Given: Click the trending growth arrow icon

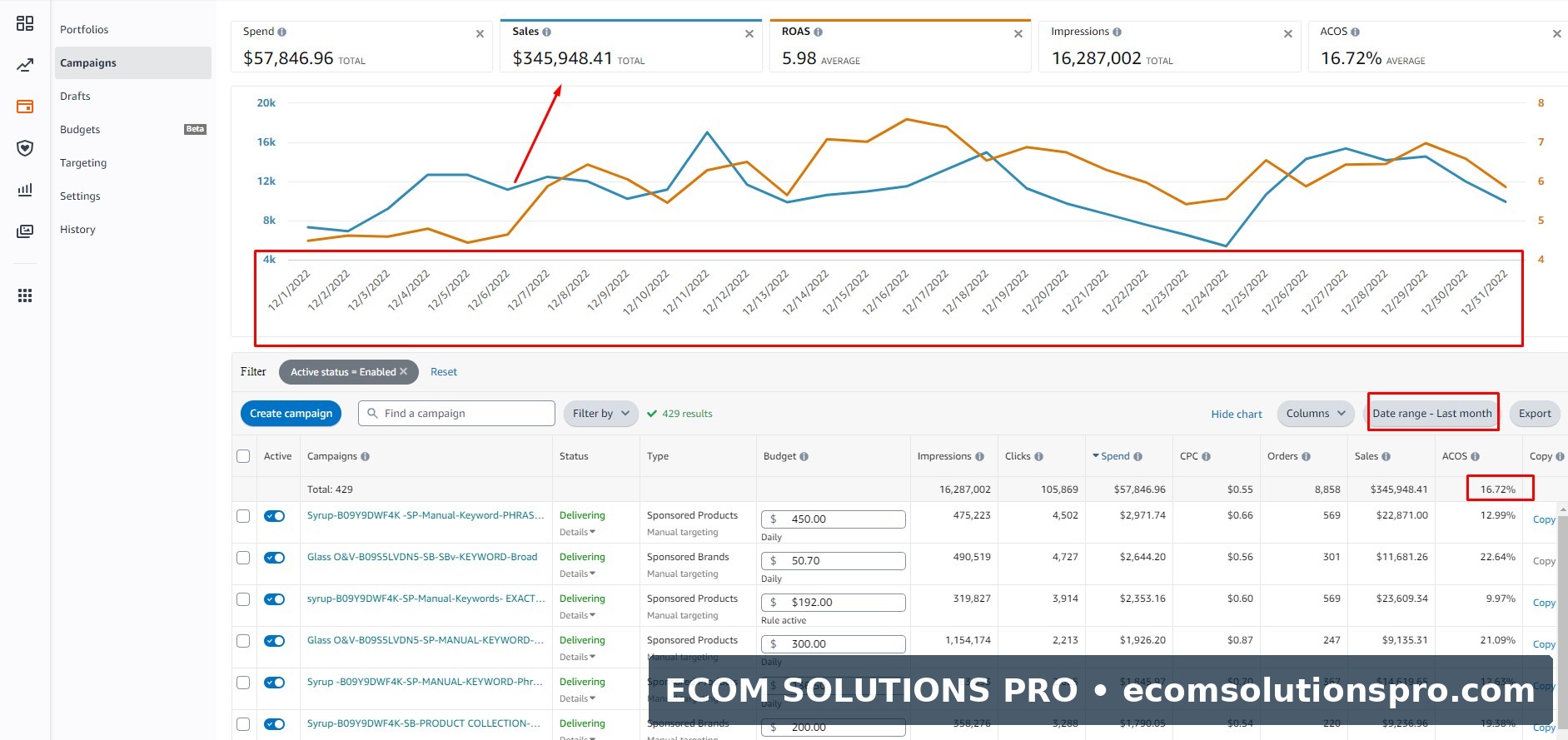Looking at the screenshot, I should tap(25, 65).
